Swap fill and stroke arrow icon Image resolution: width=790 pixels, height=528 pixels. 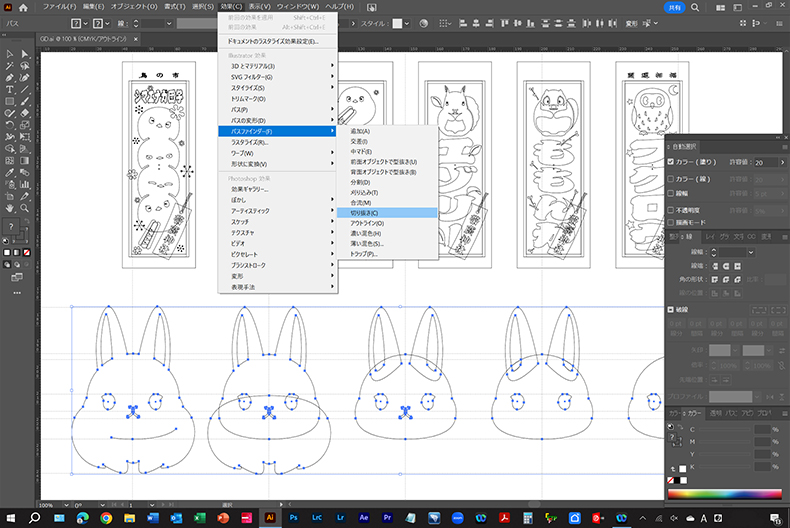tap(26, 221)
